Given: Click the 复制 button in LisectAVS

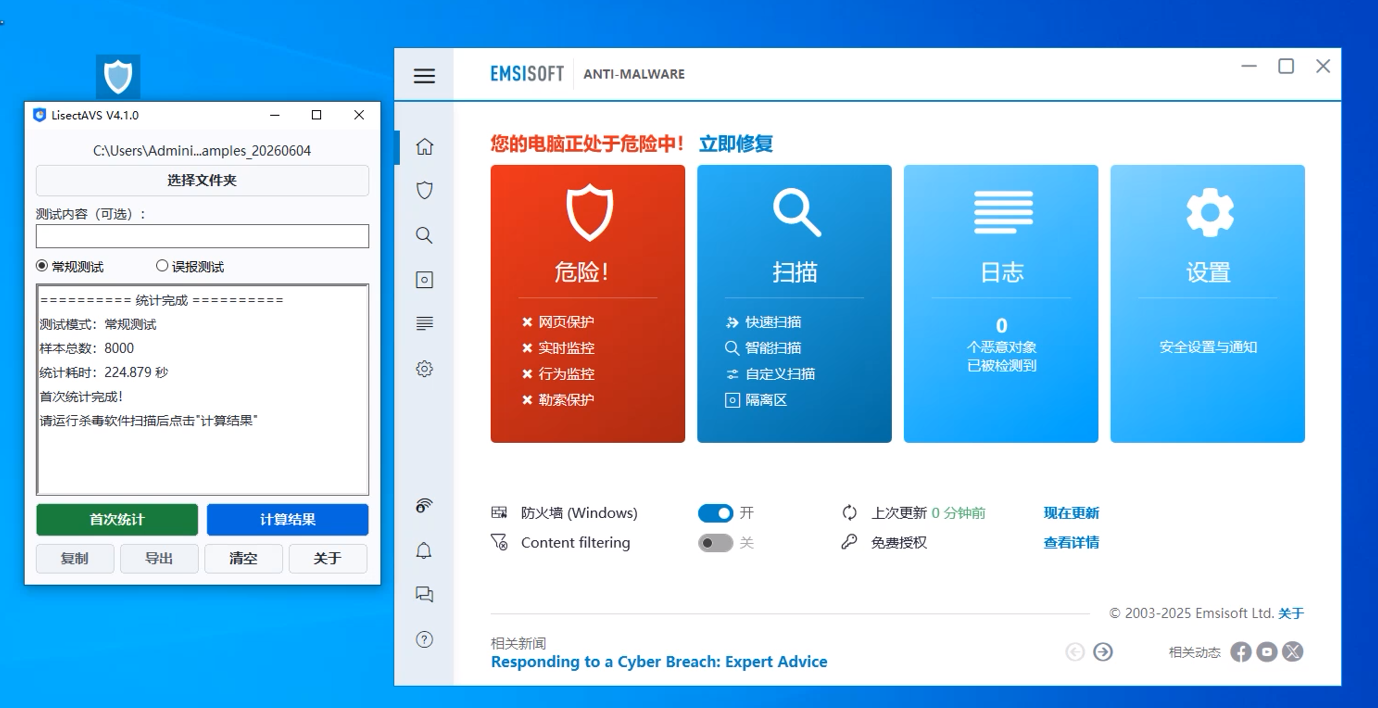Looking at the screenshot, I should tap(75, 559).
